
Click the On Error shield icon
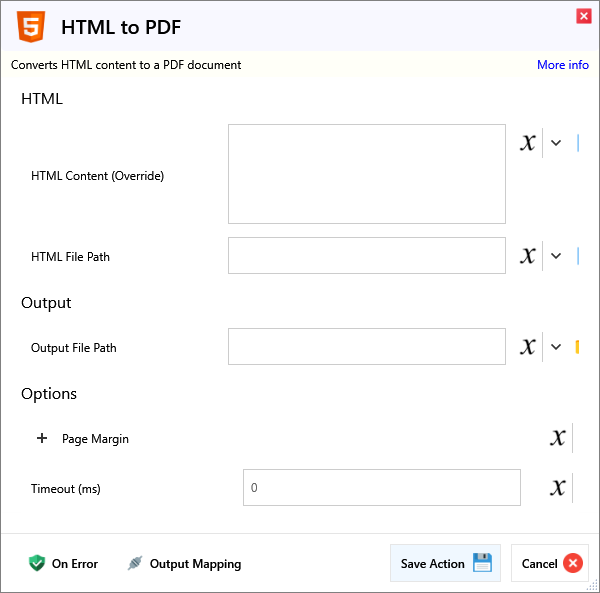[37, 563]
